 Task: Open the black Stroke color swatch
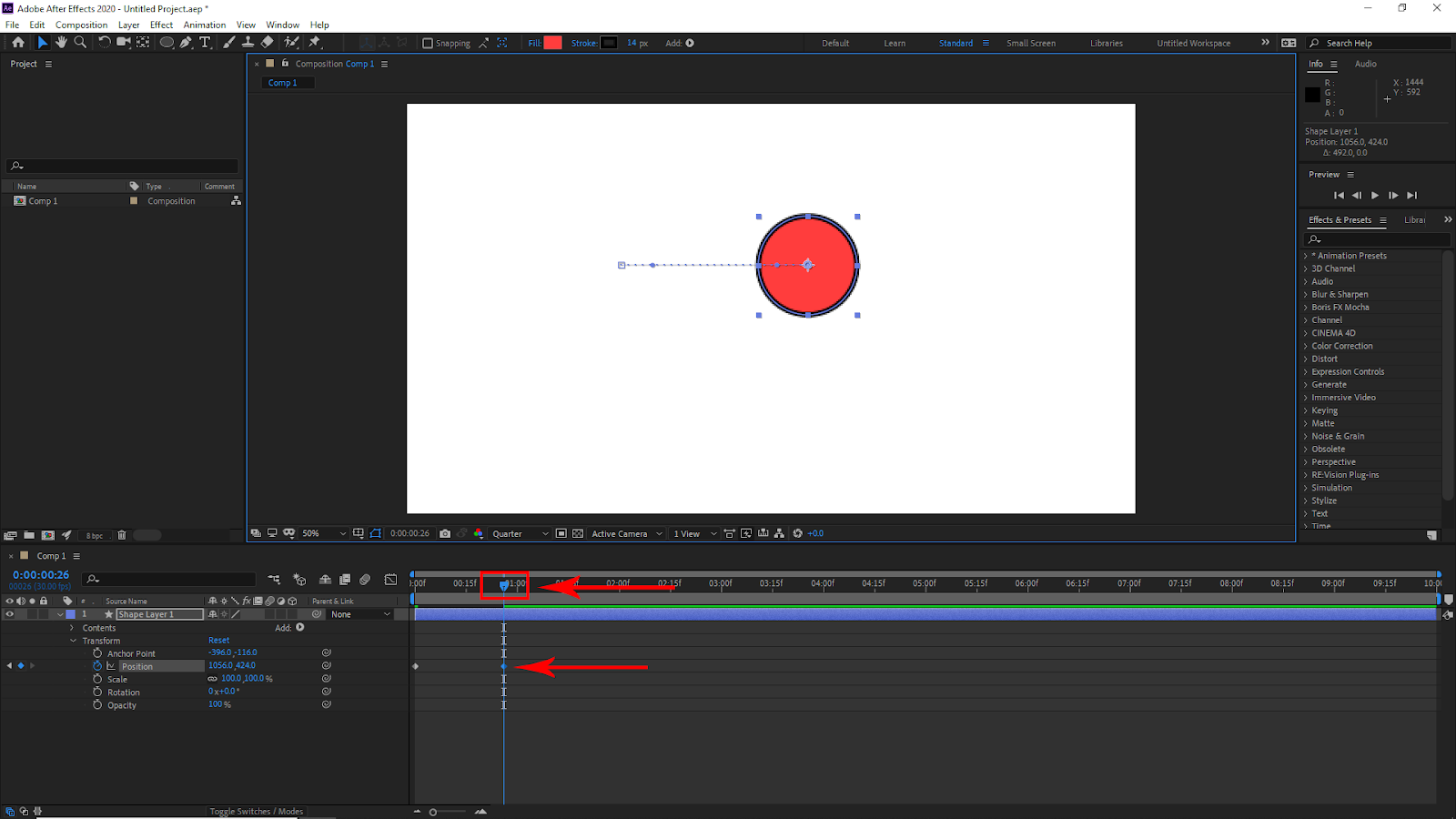[609, 43]
